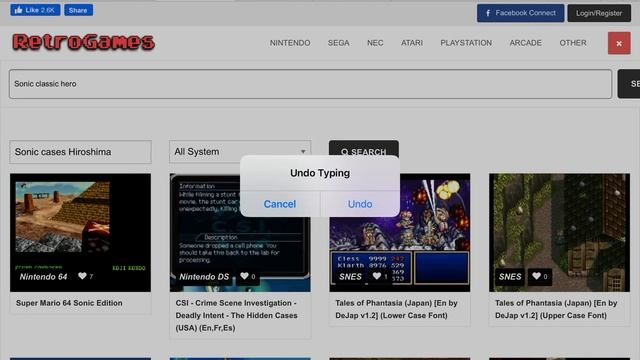
Task: Click the 'Sonic cases Hiroshima' text field
Action: point(80,152)
